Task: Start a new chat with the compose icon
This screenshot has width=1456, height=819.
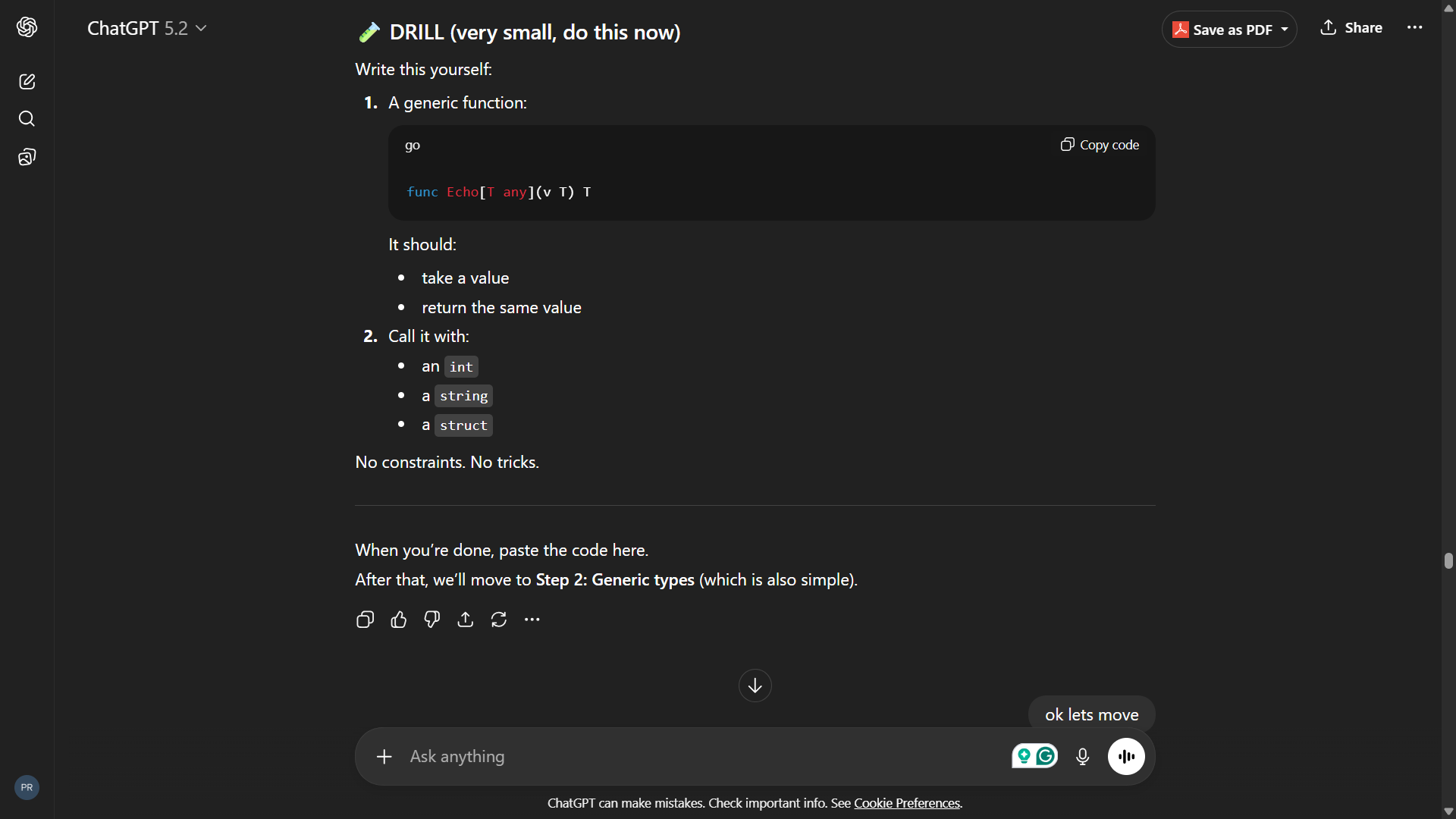Action: click(27, 82)
